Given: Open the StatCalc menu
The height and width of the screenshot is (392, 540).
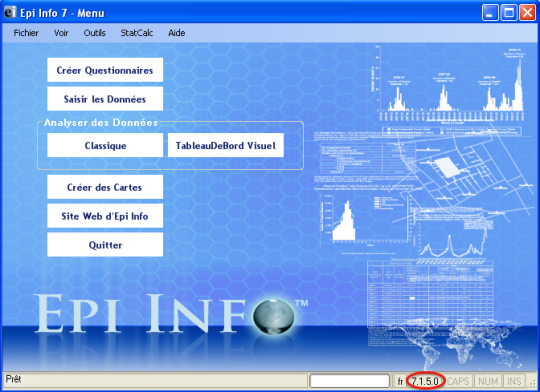Looking at the screenshot, I should point(136,33).
